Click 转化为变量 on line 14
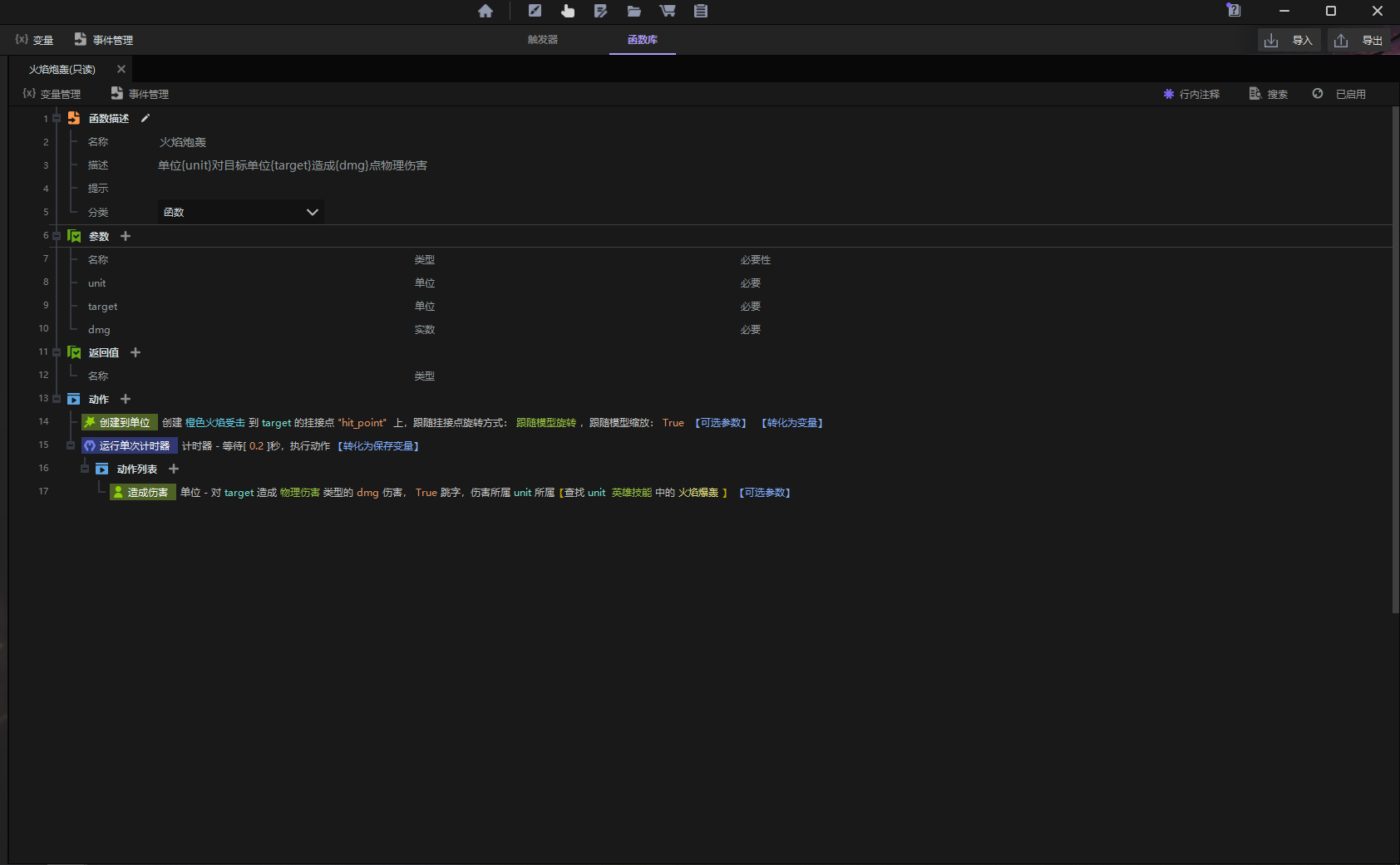 point(792,423)
